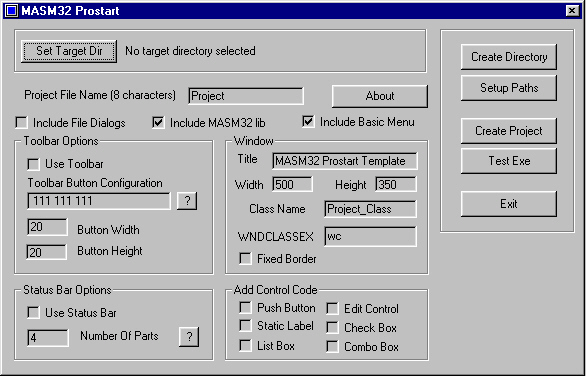Click the WNDCLASSEX input field
The width and height of the screenshot is (586, 376).
[x=370, y=237]
